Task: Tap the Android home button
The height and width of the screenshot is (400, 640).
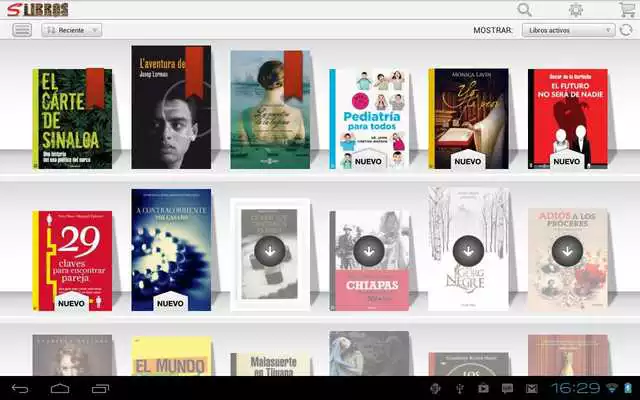Action: (60, 388)
